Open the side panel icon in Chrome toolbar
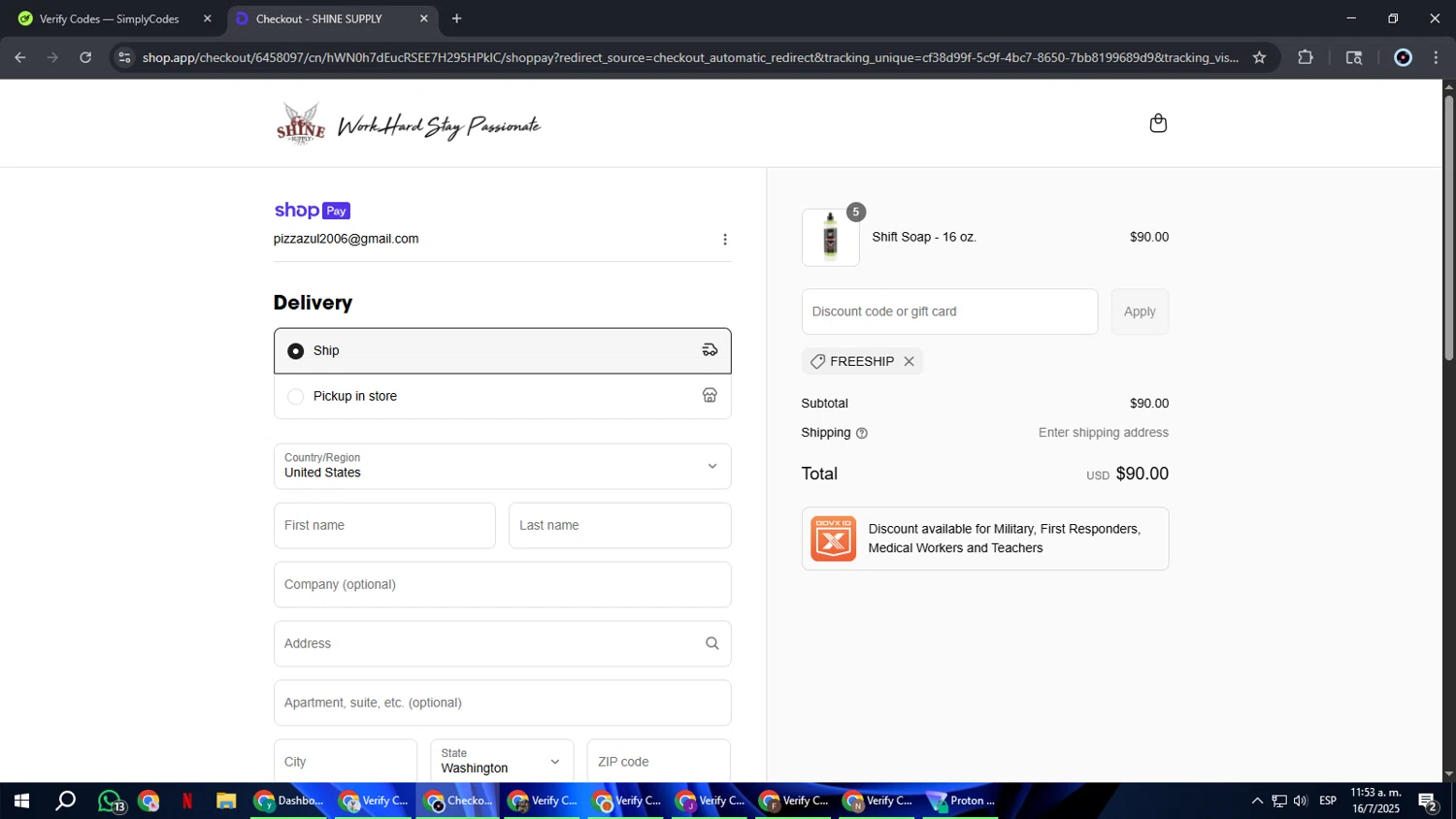 (x=1354, y=57)
